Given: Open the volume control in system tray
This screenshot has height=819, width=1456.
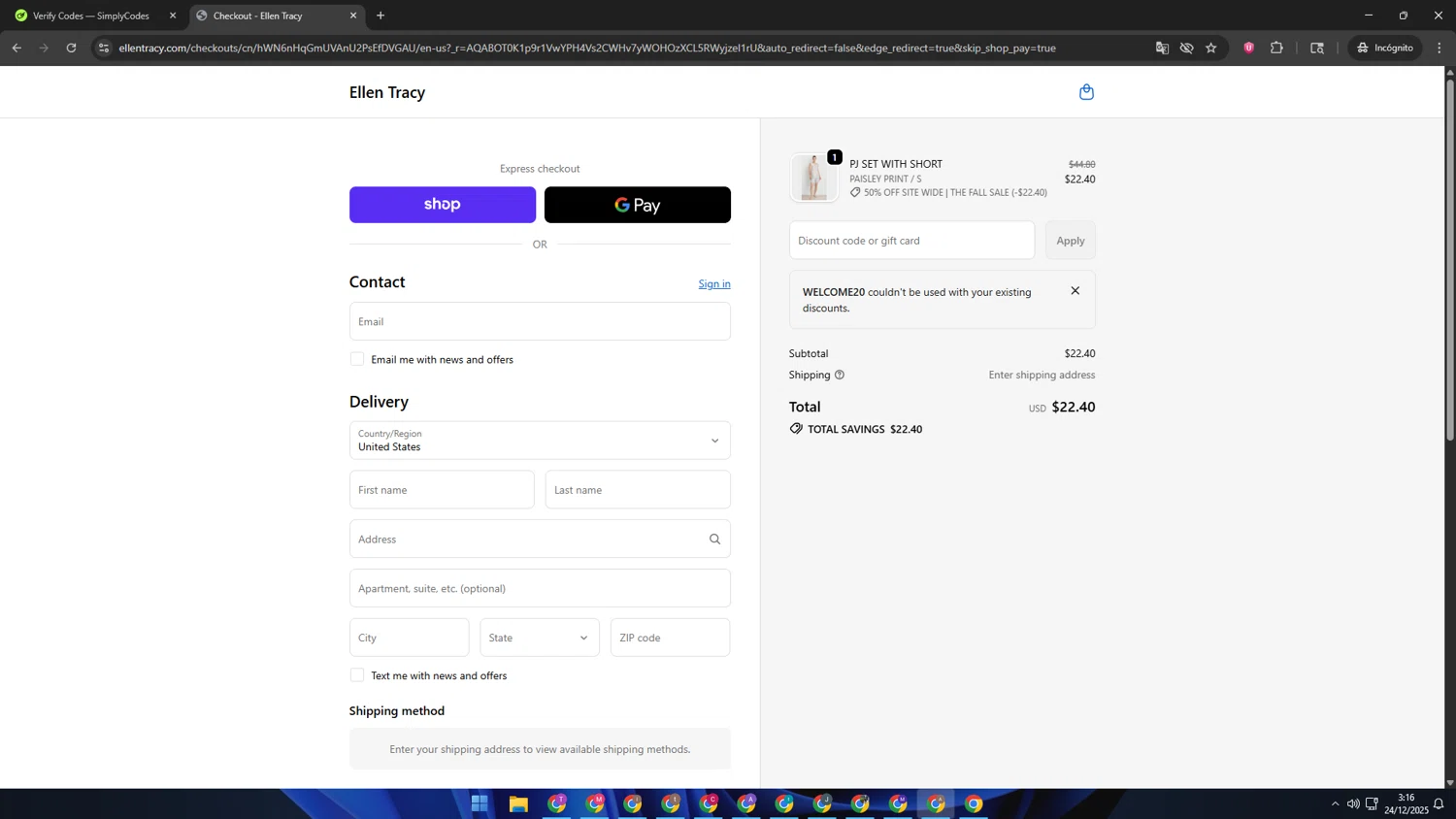Looking at the screenshot, I should (1353, 803).
